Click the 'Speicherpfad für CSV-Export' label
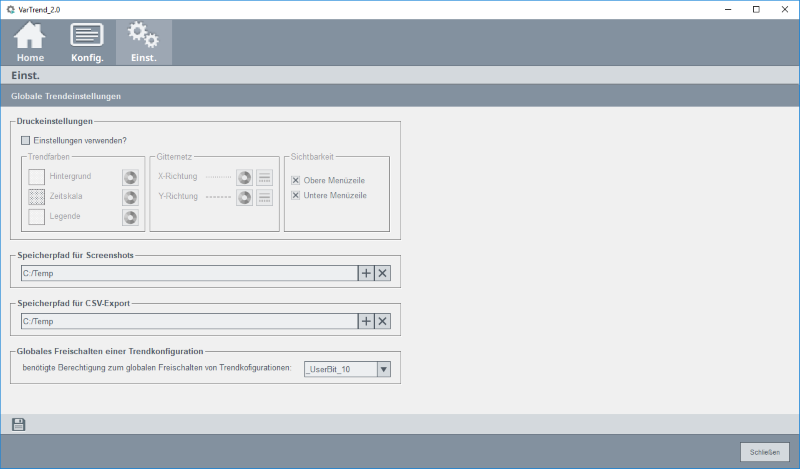The image size is (800, 469). [x=73, y=303]
